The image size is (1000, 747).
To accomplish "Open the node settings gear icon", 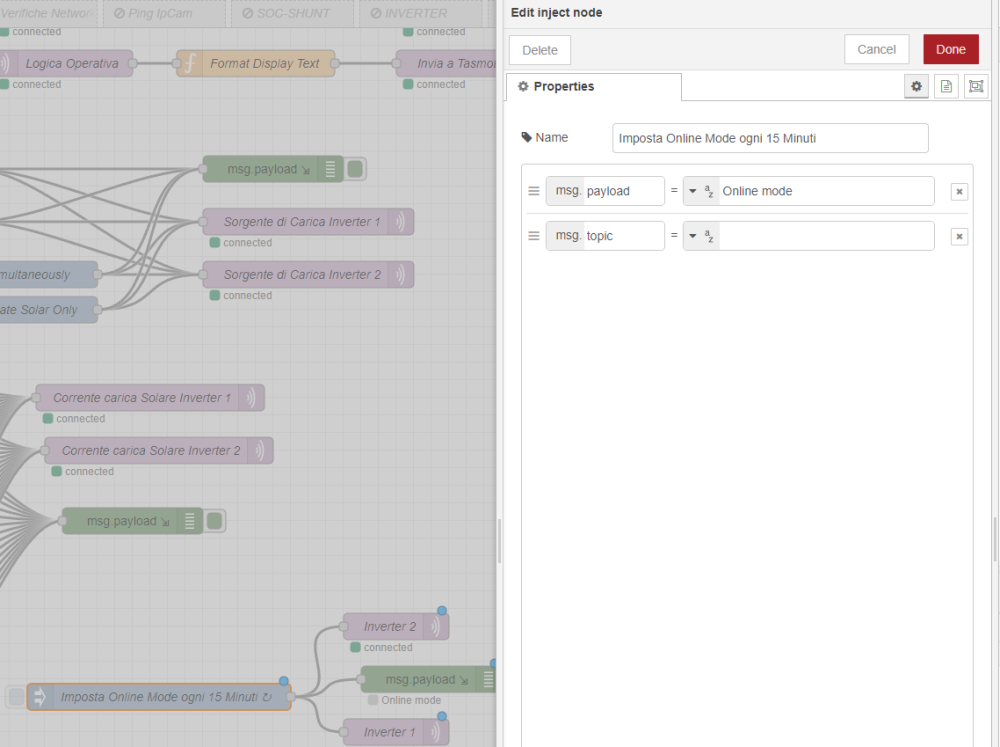I will pyautogui.click(x=916, y=86).
